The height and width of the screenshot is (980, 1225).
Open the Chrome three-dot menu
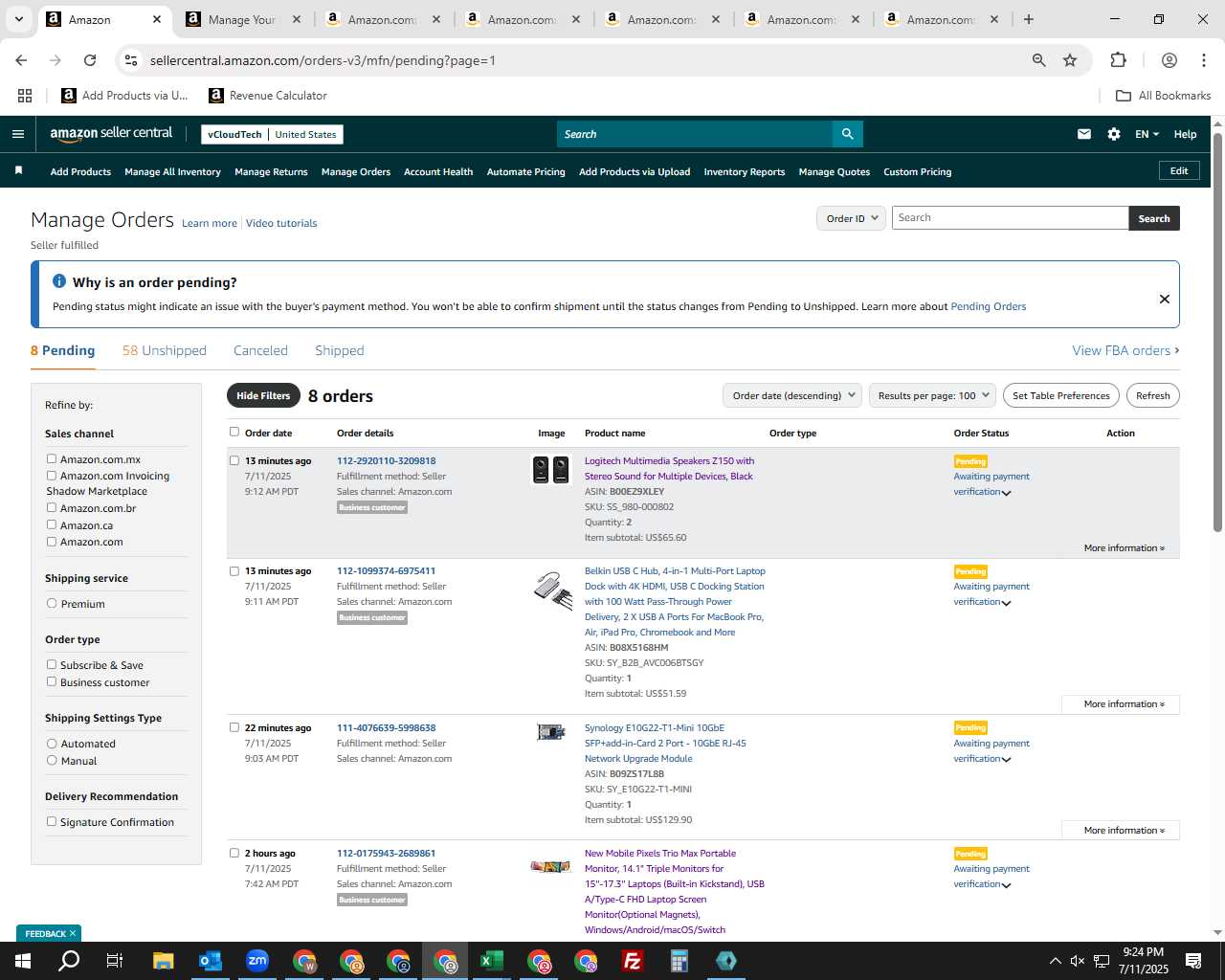pos(1203,60)
